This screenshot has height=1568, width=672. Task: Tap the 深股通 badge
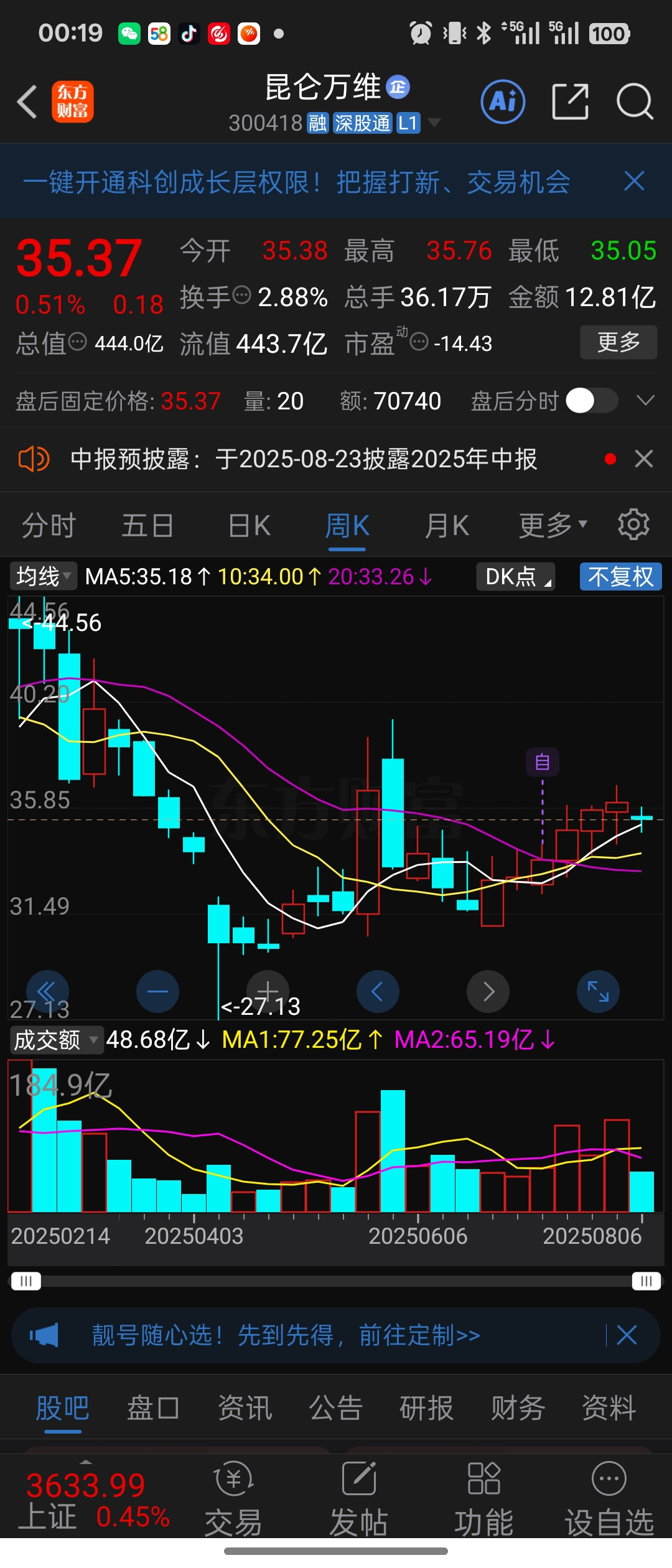[x=362, y=123]
